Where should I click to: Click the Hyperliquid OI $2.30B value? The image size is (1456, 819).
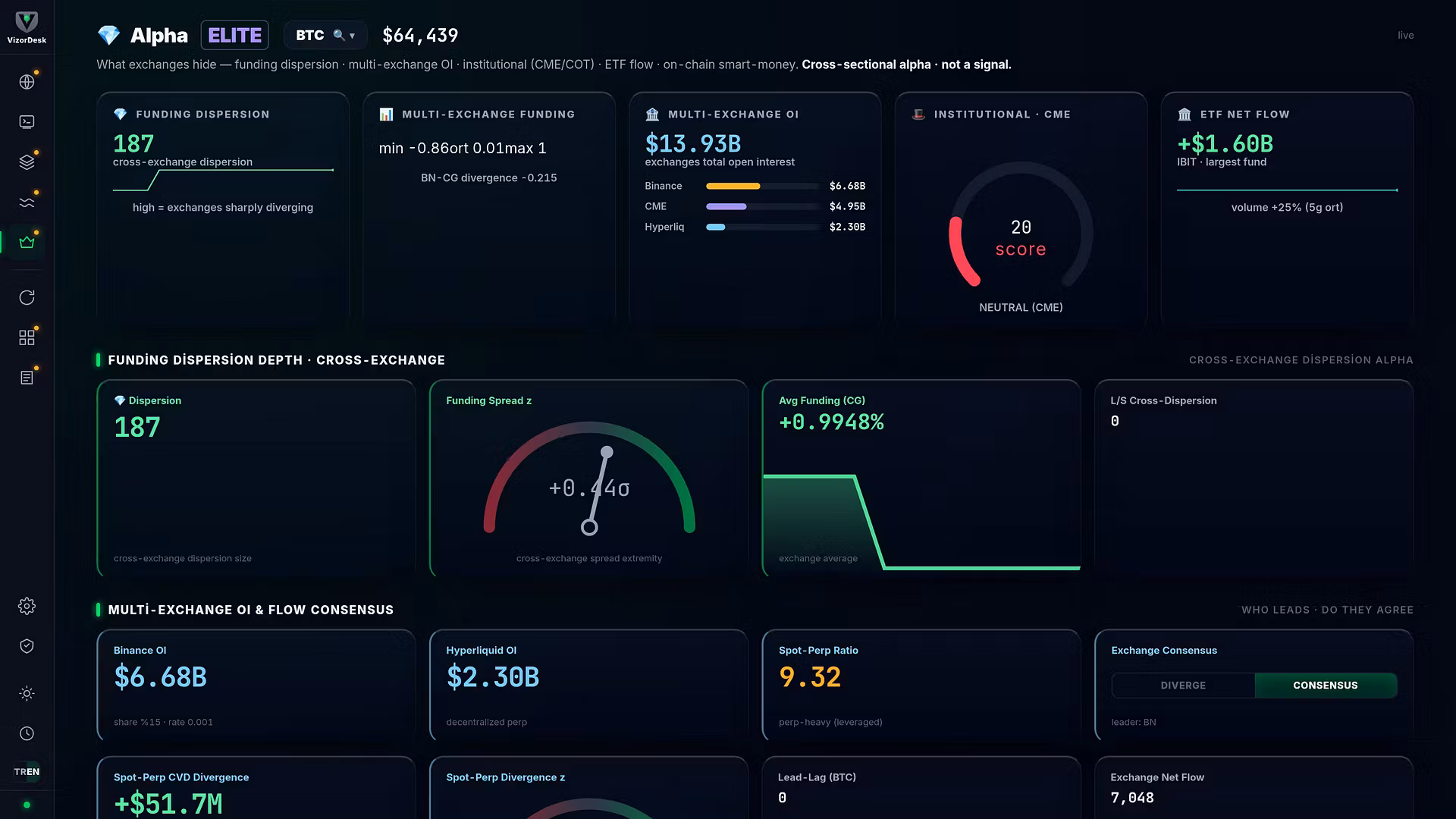(493, 677)
